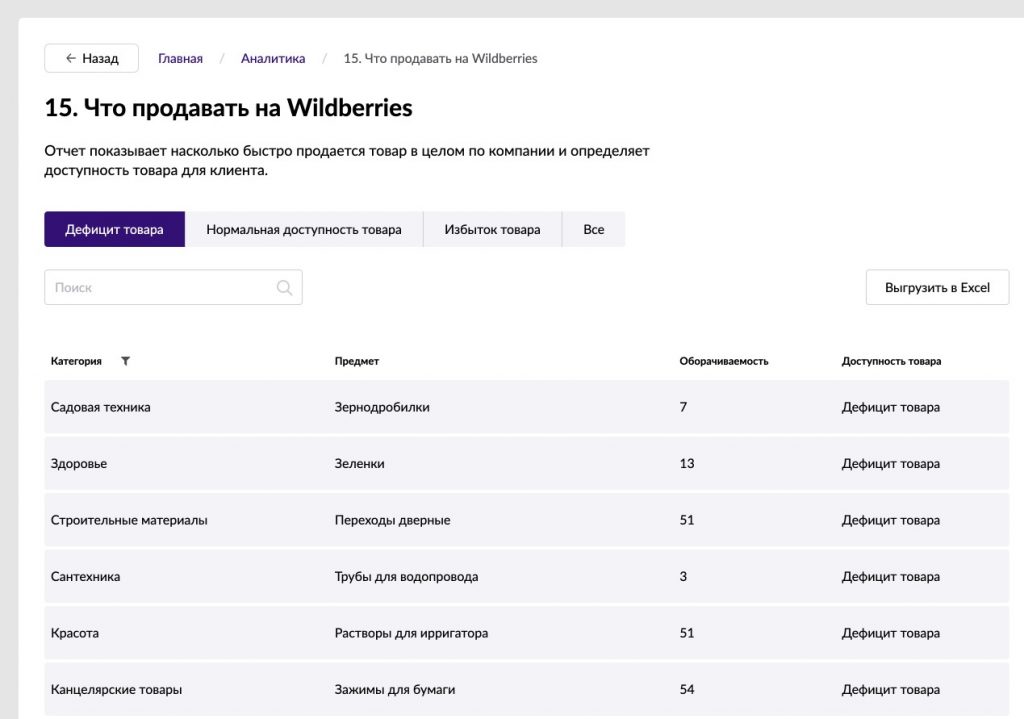Image resolution: width=1024 pixels, height=719 pixels.
Task: Select the Трубы для водопровода row
Action: [526, 577]
